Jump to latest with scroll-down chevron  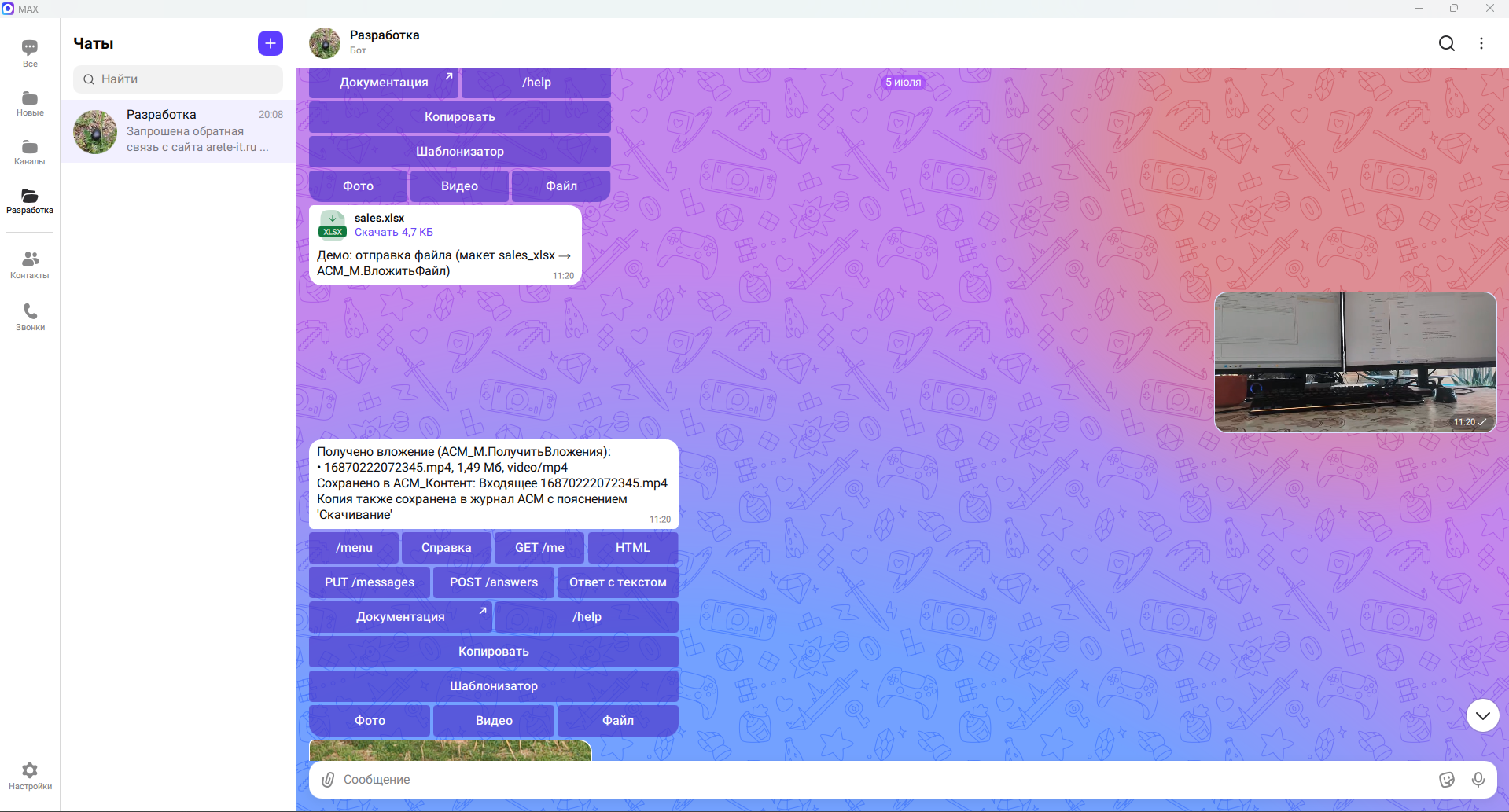pyautogui.click(x=1482, y=715)
